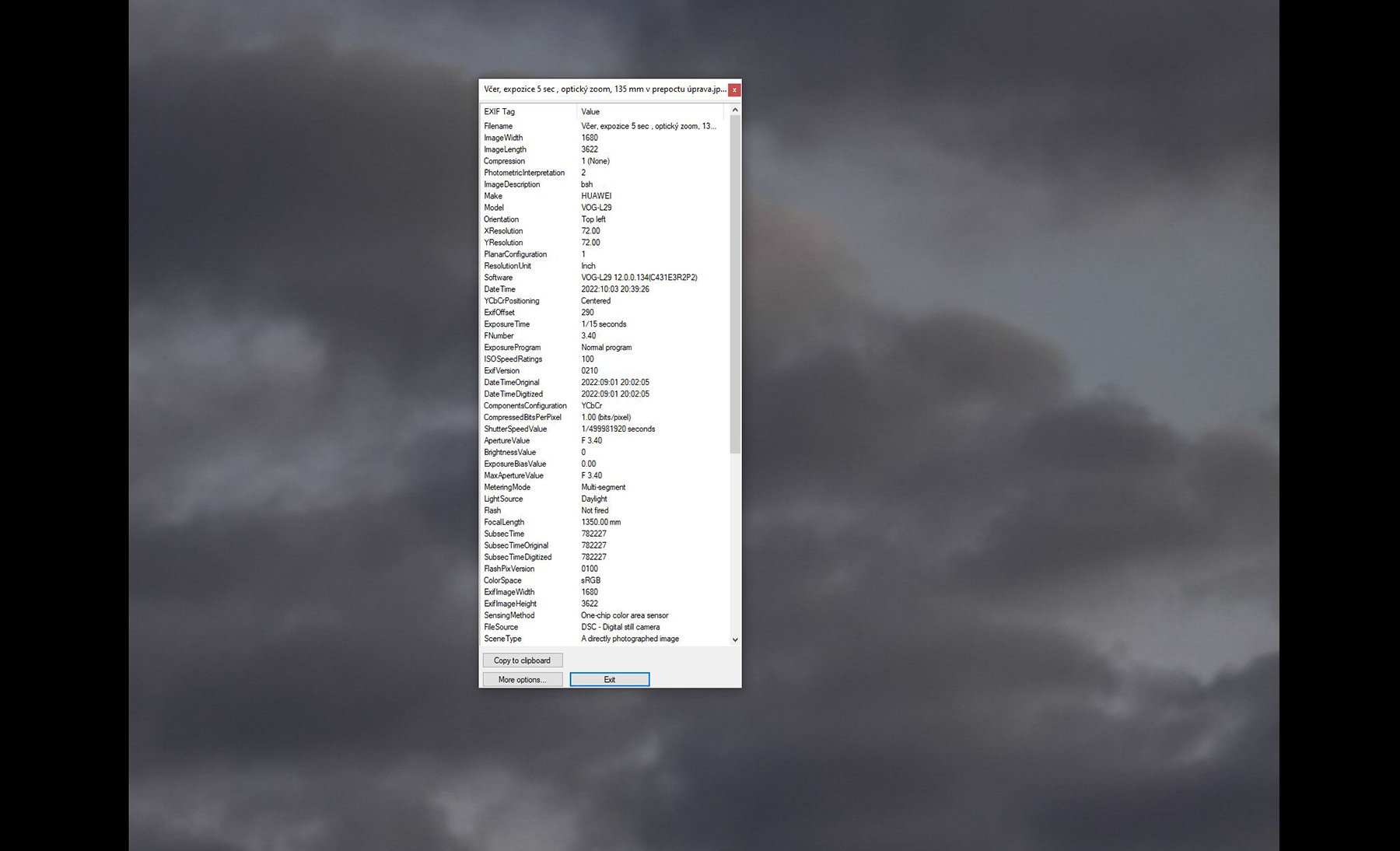Click the vertical scrollbar thumb
Screen dimensions: 1400x851
pyautogui.click(x=735, y=284)
